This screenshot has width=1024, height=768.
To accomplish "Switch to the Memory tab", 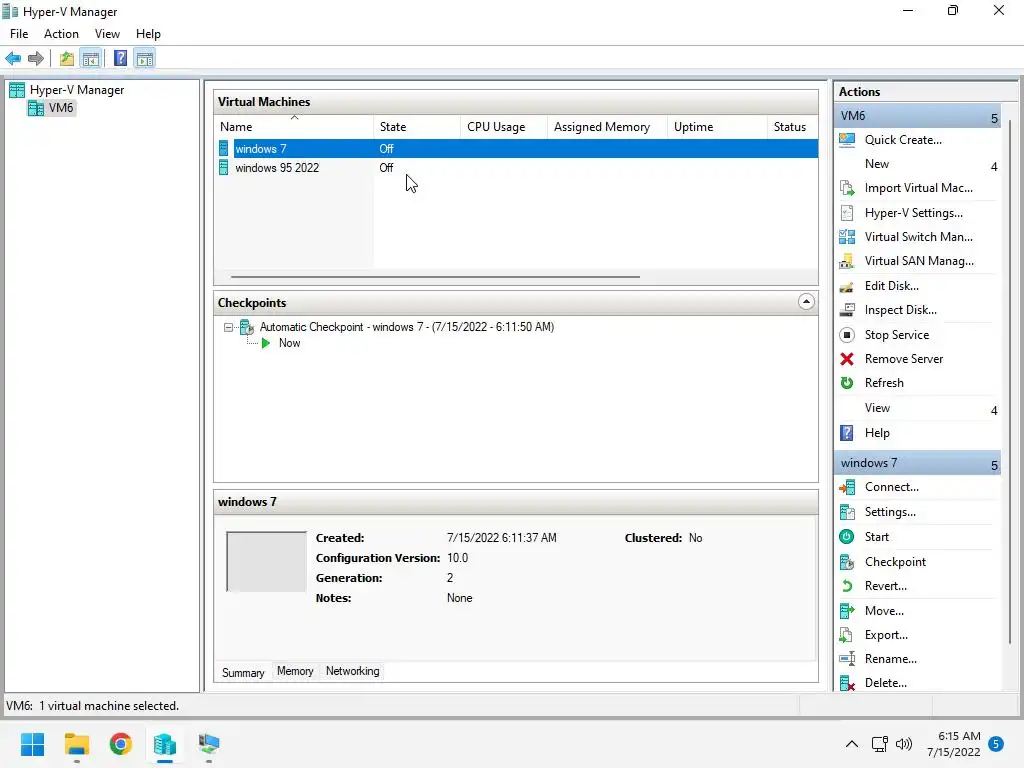I will [x=295, y=671].
